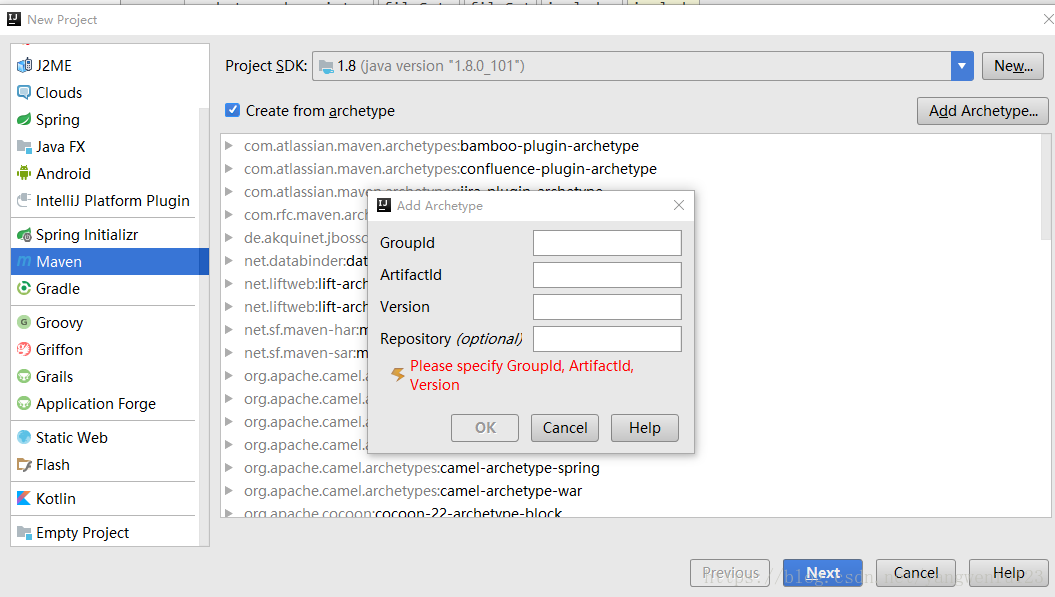
Task: Expand net.sf.maven-har archetype node
Action: (x=229, y=329)
